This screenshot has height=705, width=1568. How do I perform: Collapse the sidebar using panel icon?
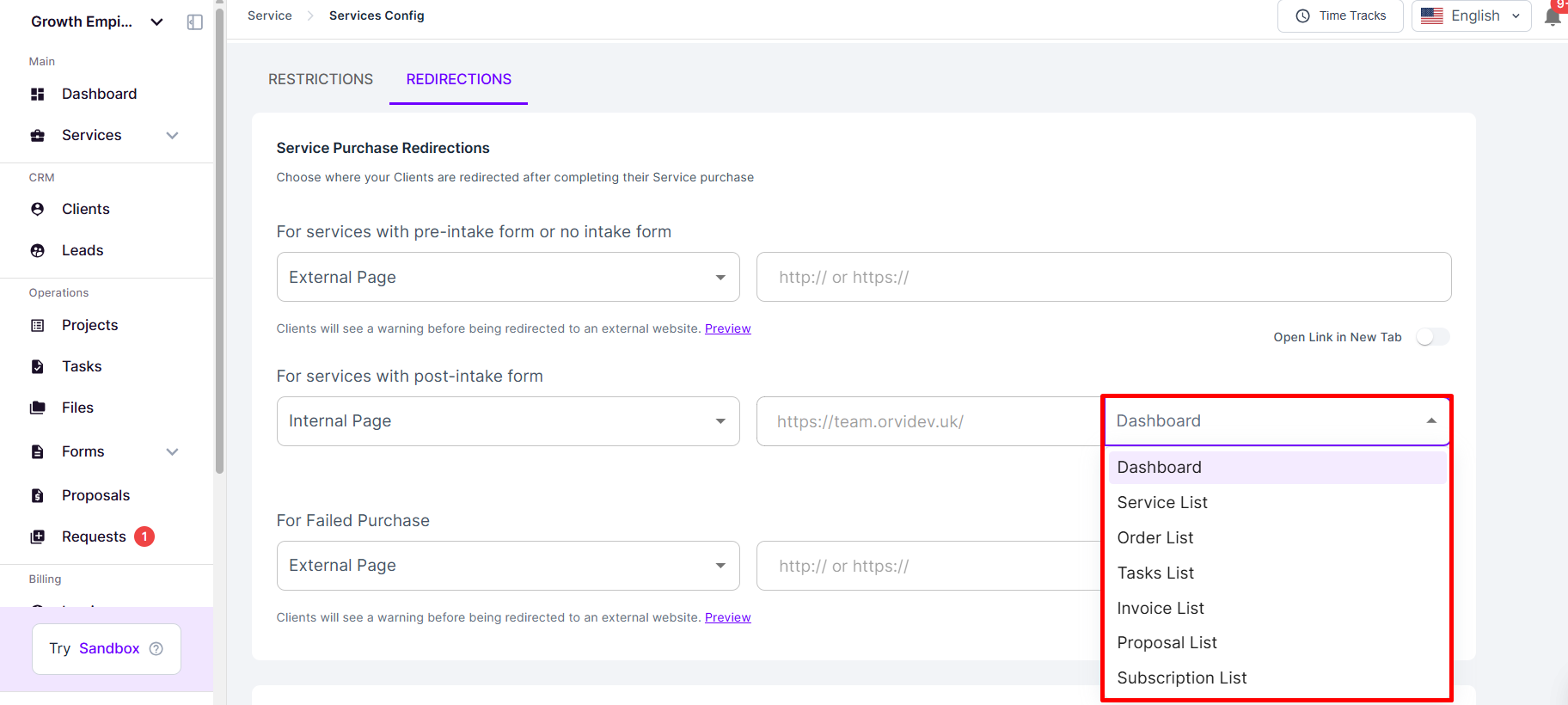[195, 22]
